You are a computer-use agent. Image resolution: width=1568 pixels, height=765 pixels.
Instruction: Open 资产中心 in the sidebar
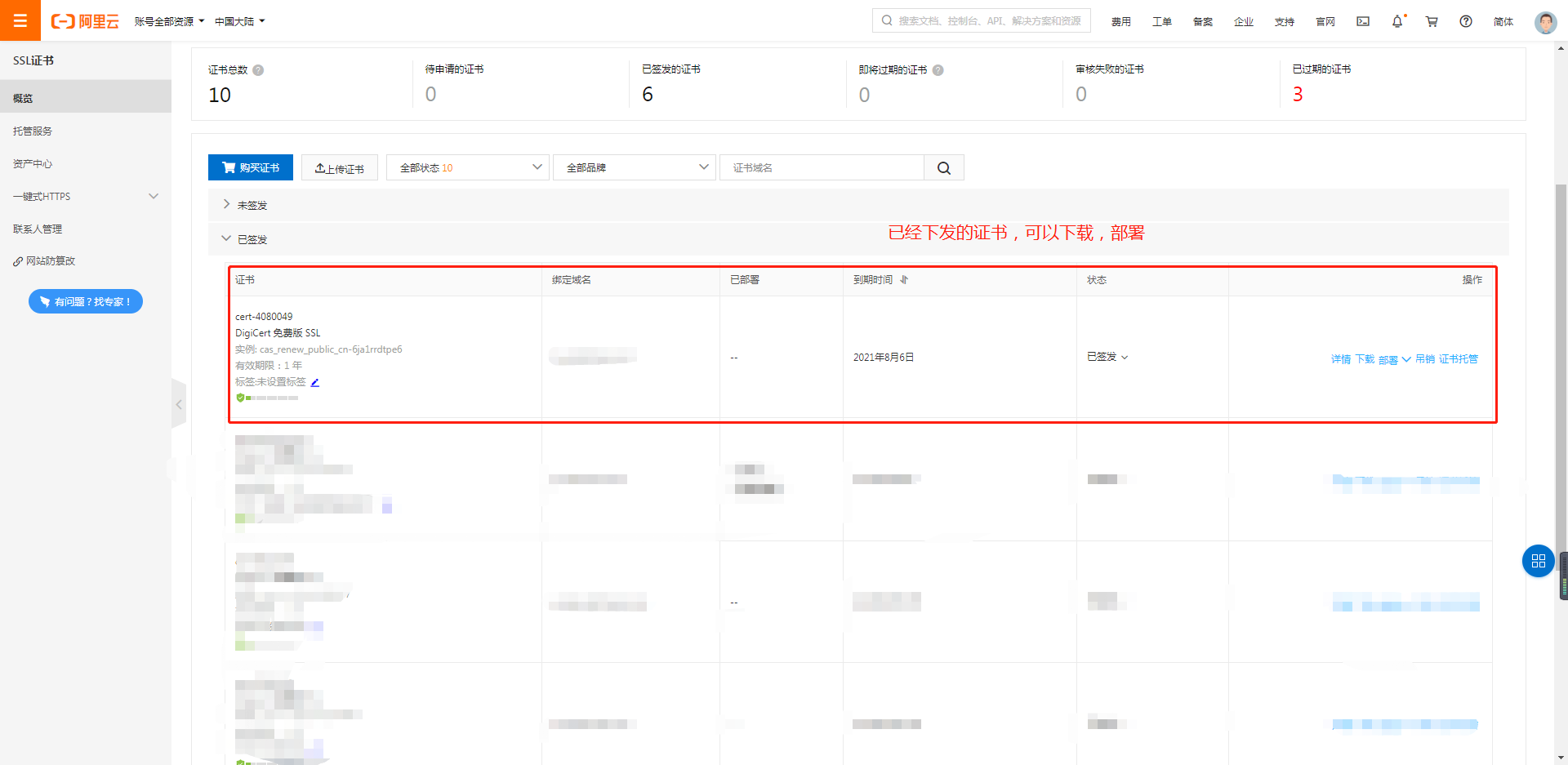pos(33,164)
